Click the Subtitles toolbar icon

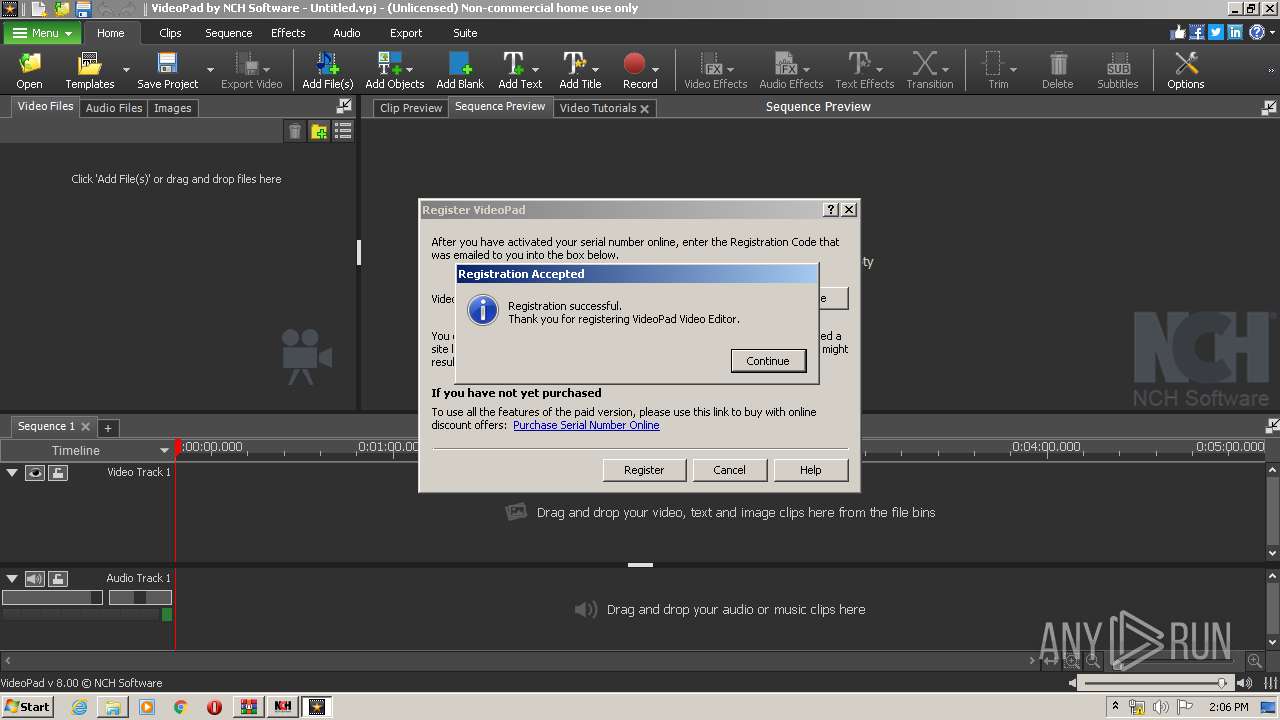[1117, 70]
